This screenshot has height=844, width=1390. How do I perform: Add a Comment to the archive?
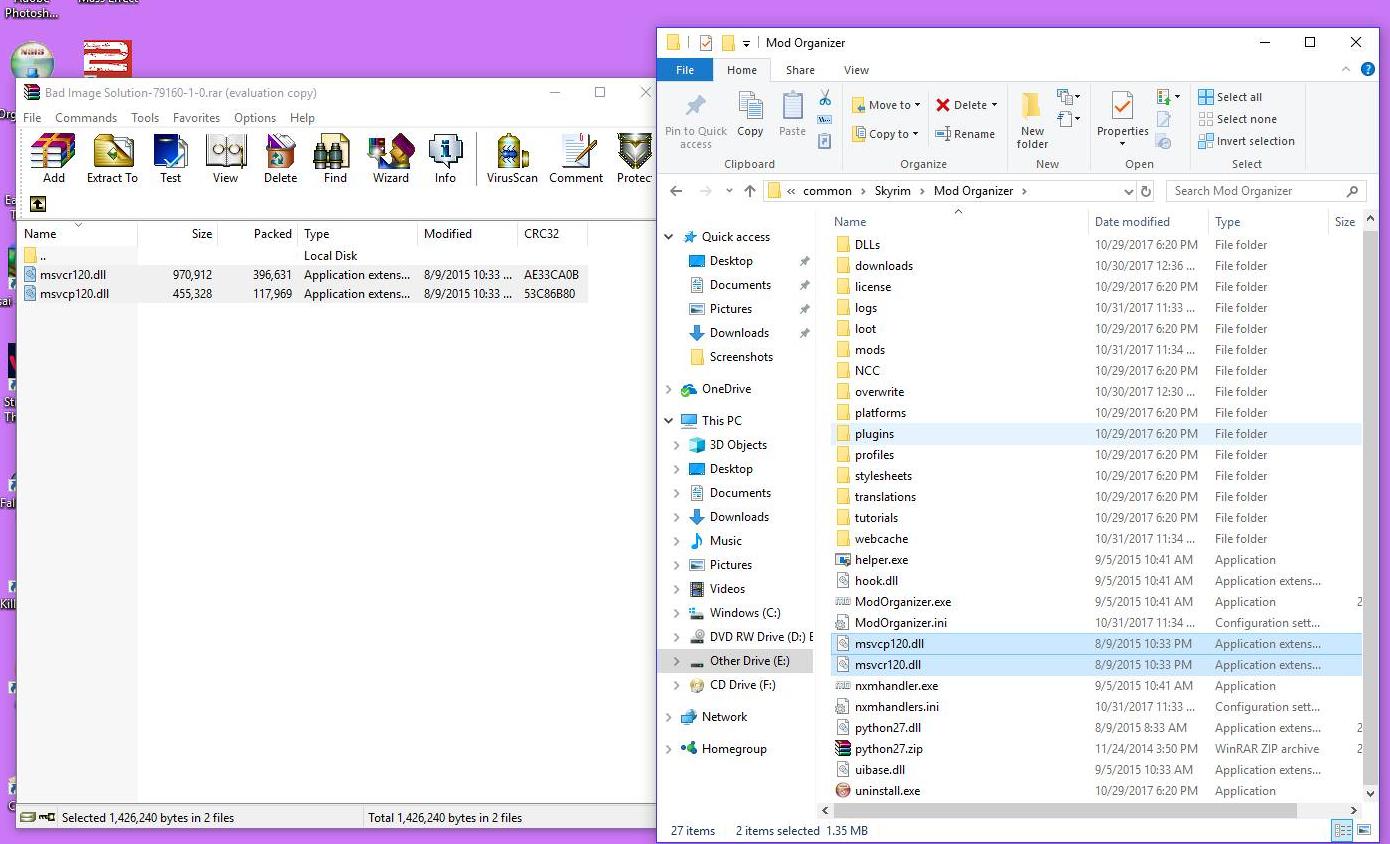(576, 158)
